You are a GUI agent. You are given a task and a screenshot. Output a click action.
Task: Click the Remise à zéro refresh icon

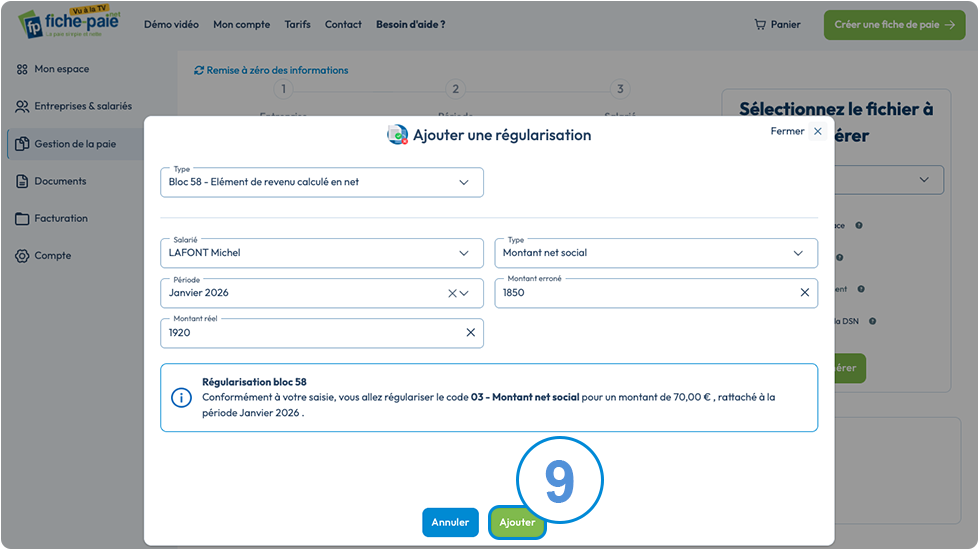pyautogui.click(x=199, y=71)
